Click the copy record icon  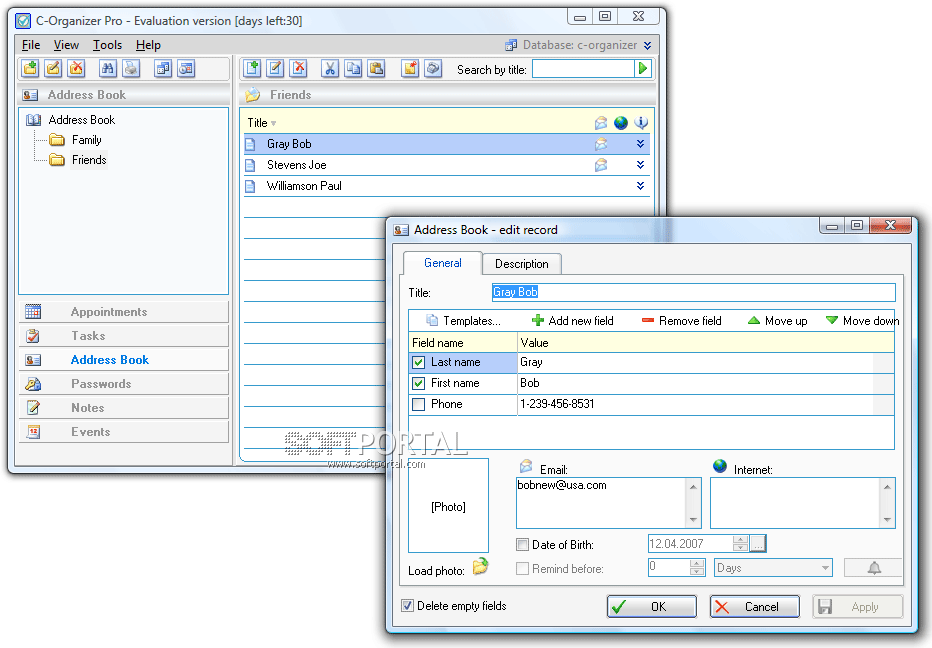353,69
